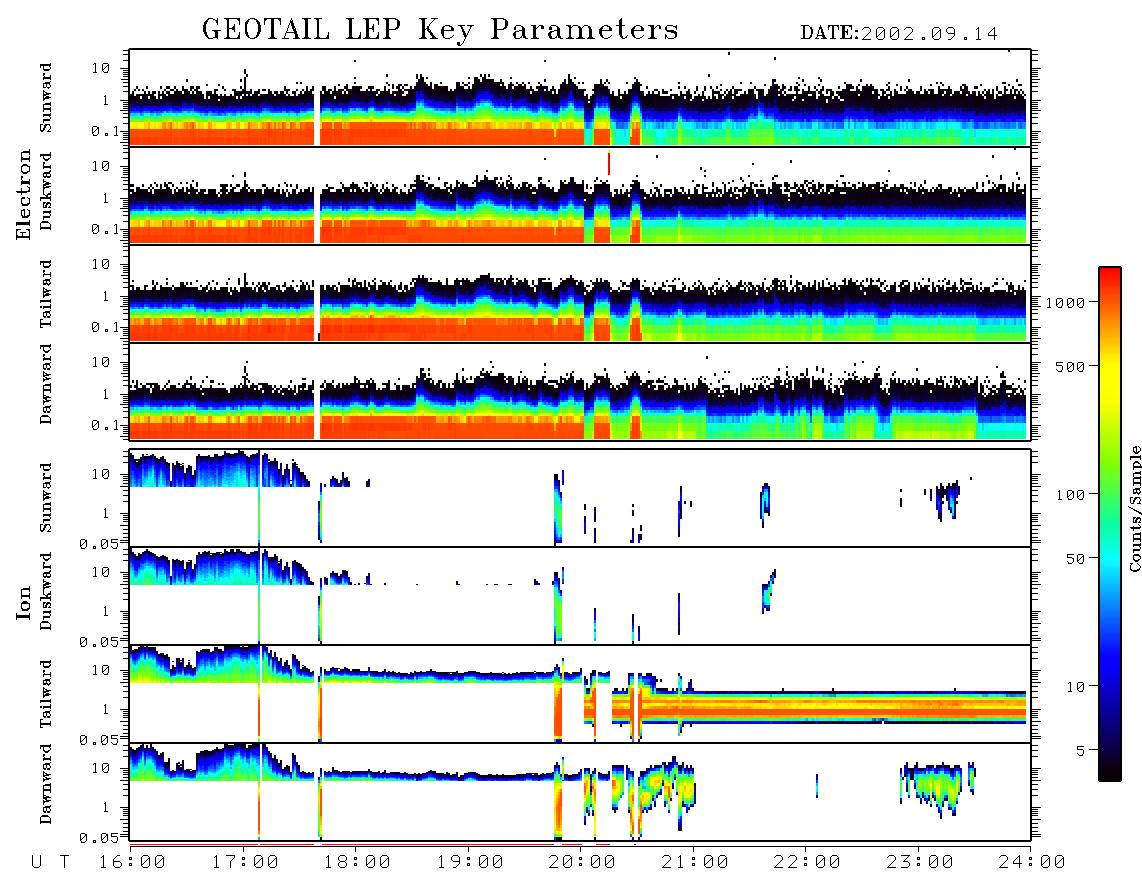Screen dimensions: 1142x880
Task: Click the 100 color scale label
Action: (x=1070, y=495)
